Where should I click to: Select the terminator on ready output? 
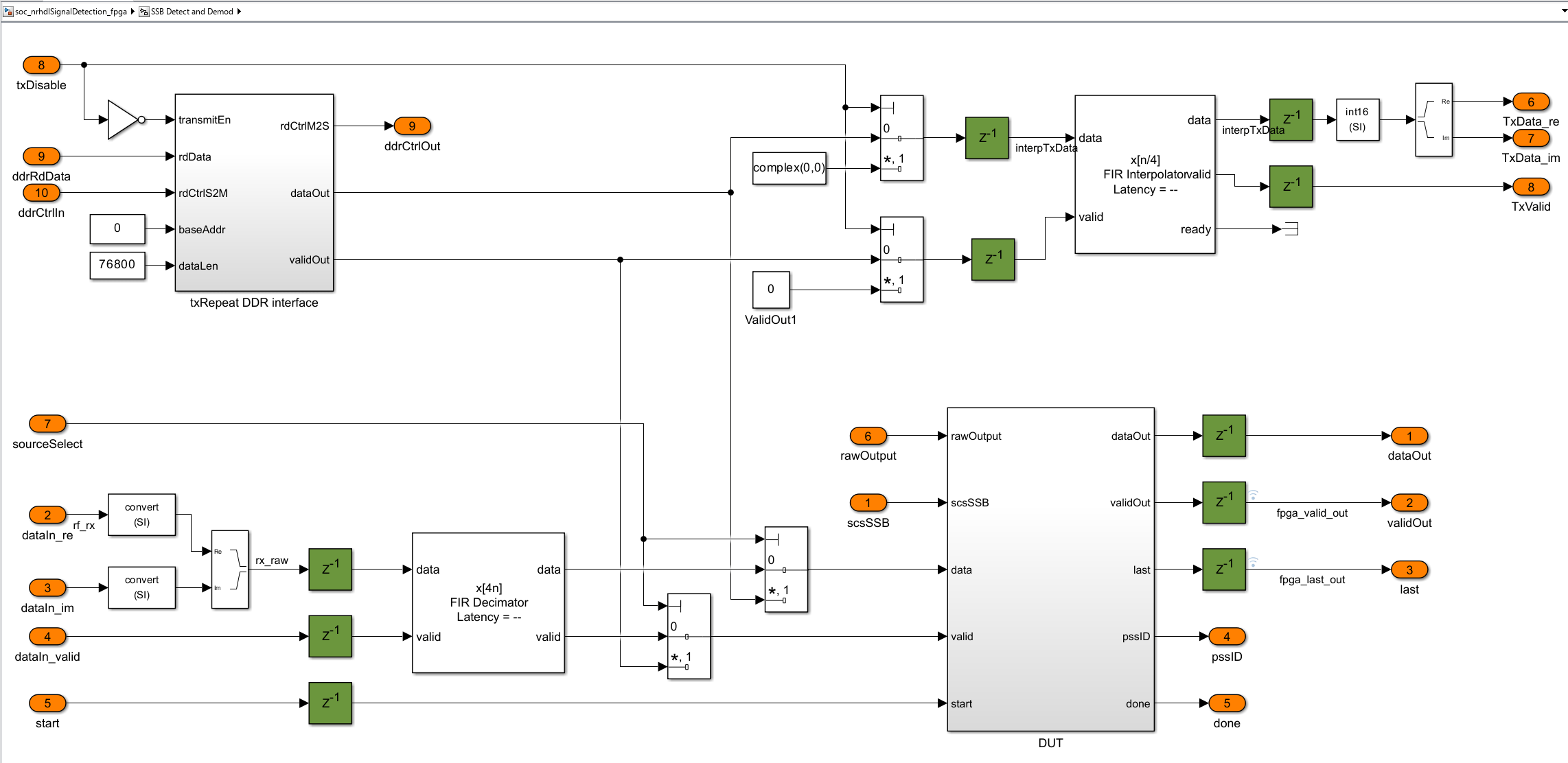coord(1291,229)
